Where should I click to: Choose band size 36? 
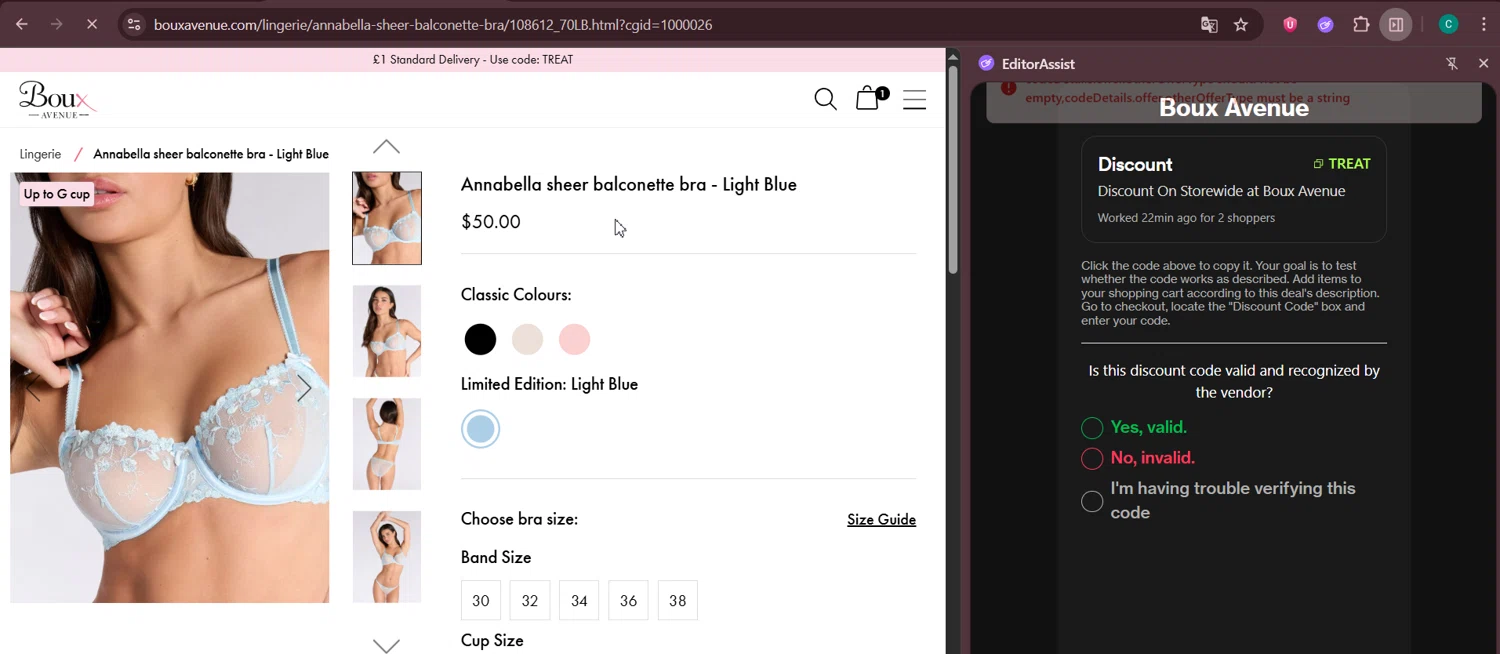point(628,600)
